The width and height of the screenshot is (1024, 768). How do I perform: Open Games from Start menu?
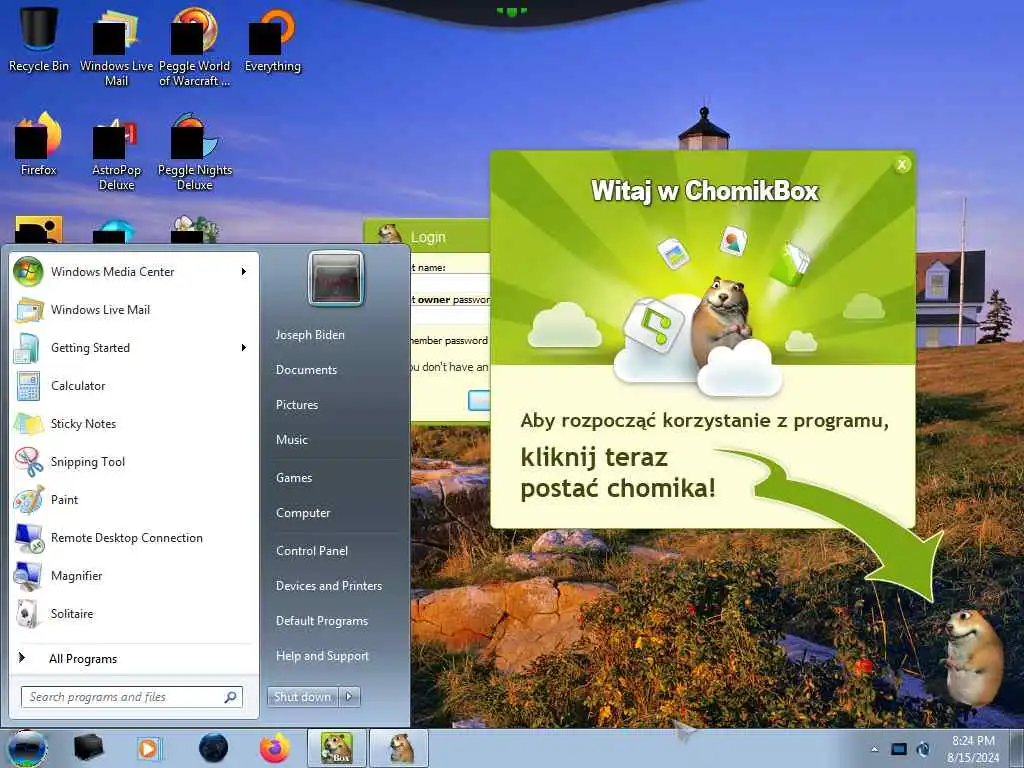tap(294, 477)
